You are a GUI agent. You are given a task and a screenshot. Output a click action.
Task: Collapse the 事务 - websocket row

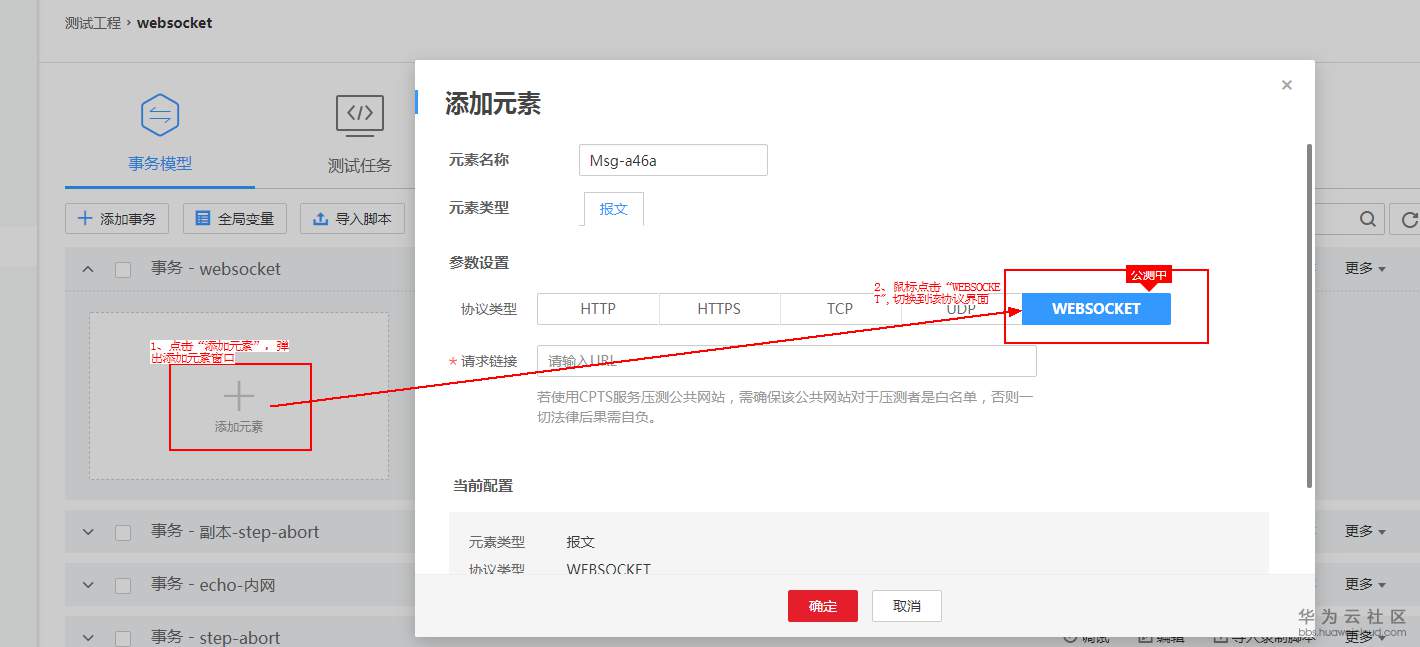click(x=88, y=269)
